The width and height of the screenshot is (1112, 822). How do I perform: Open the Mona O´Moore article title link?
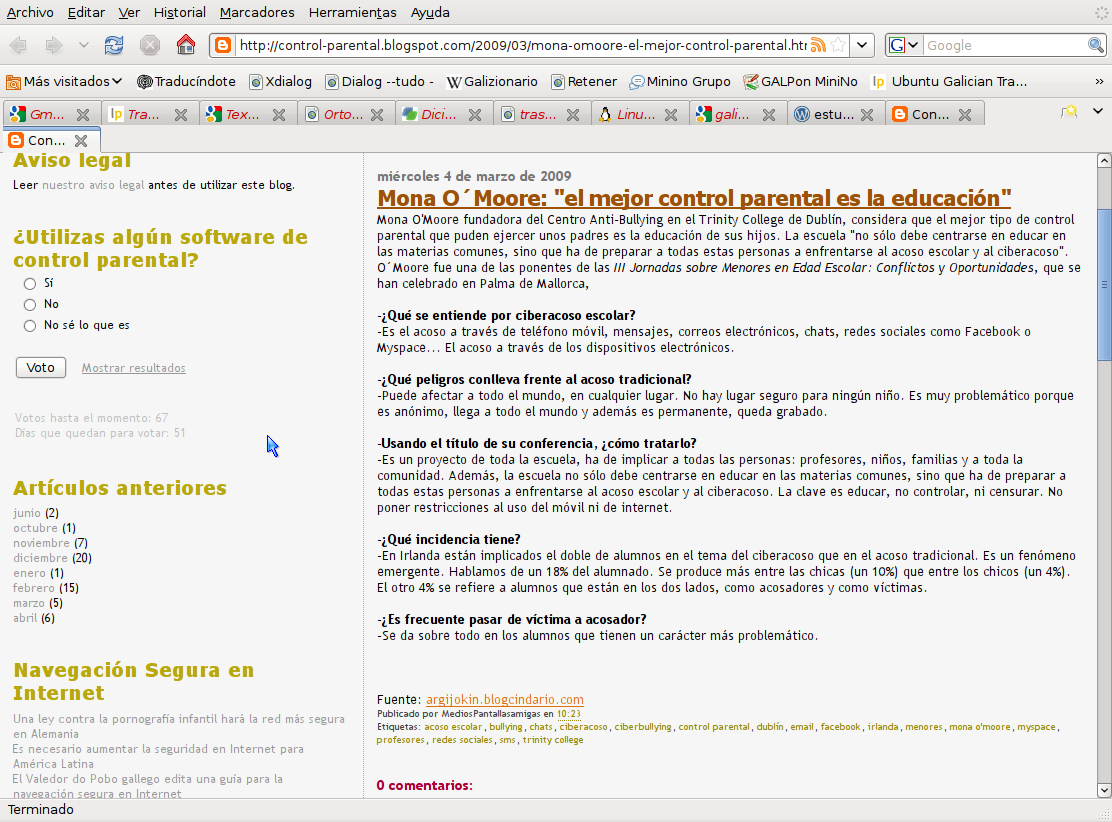click(694, 198)
